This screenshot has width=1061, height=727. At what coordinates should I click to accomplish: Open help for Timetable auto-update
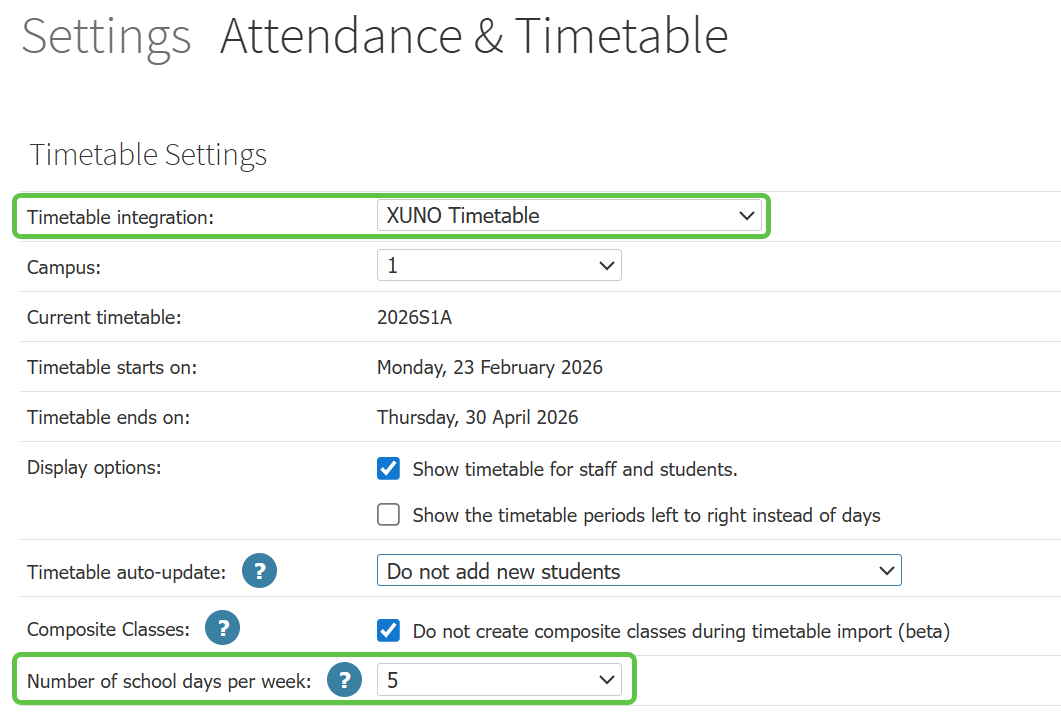[259, 571]
